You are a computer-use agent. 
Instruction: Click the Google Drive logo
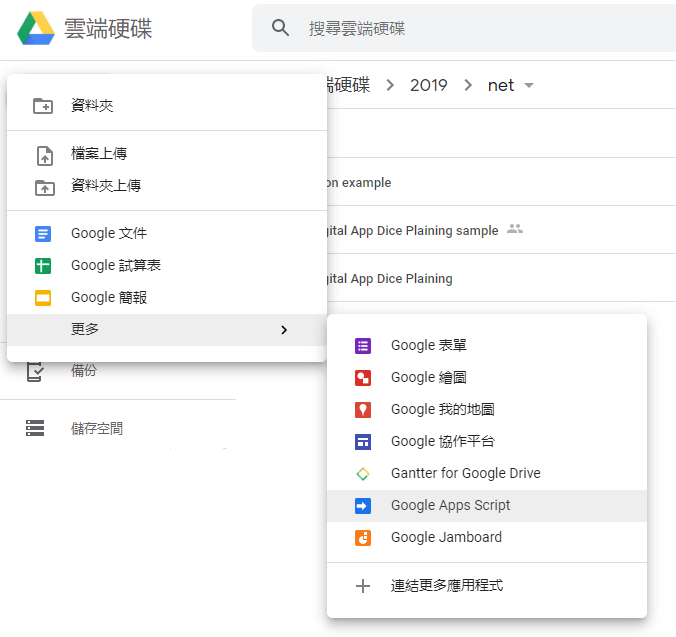pos(36,28)
